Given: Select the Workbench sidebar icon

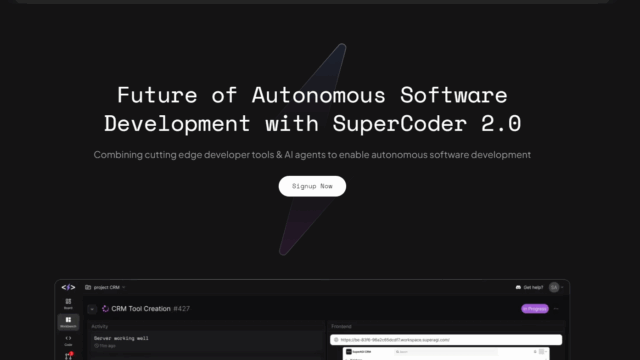Looking at the screenshot, I should [68, 322].
